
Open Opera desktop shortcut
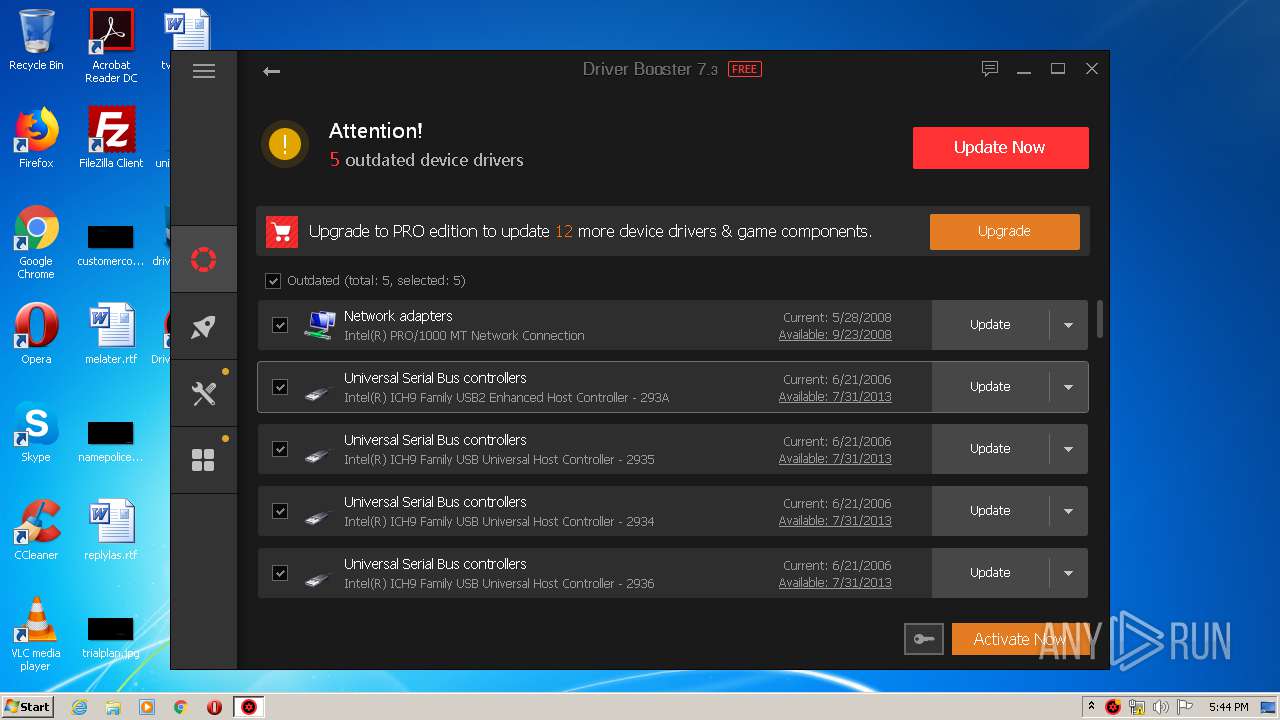36,334
